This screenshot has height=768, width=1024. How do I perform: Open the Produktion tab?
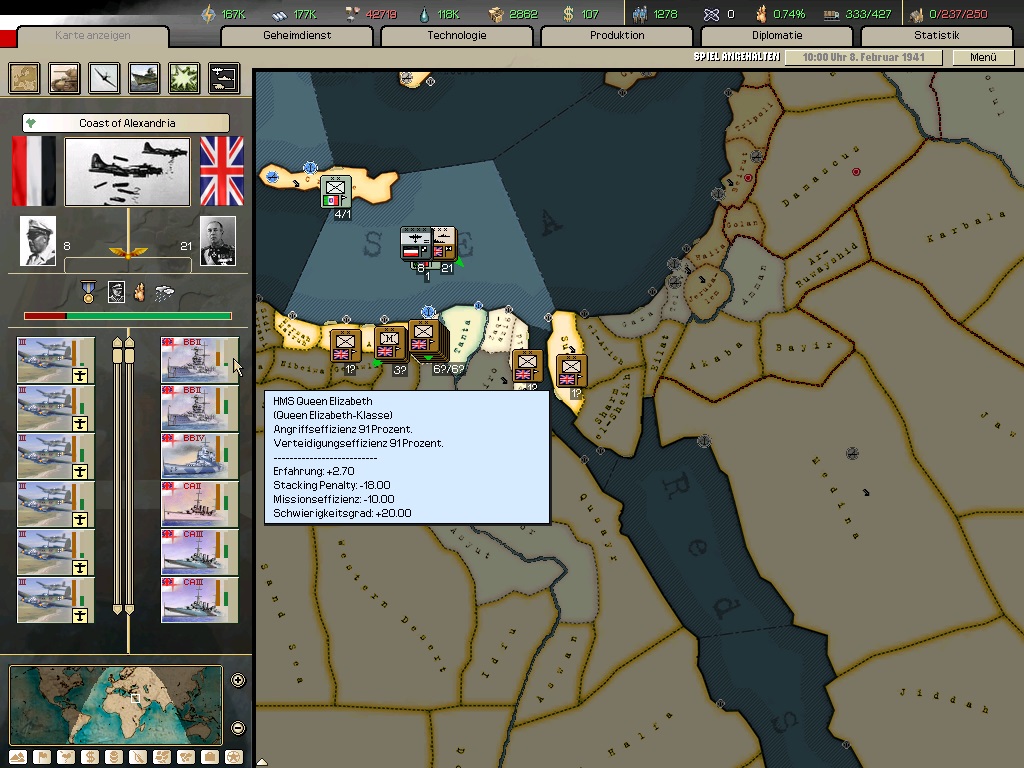point(617,35)
